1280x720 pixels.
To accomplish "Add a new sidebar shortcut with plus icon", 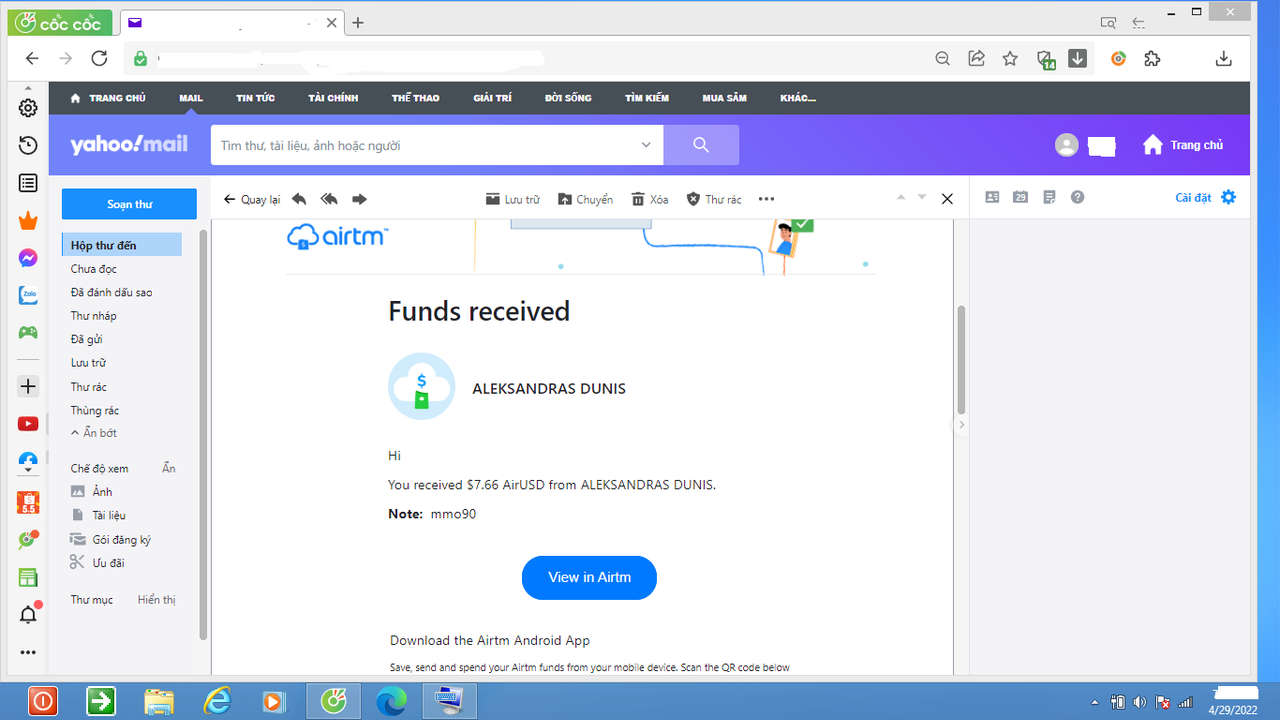I will [x=28, y=386].
